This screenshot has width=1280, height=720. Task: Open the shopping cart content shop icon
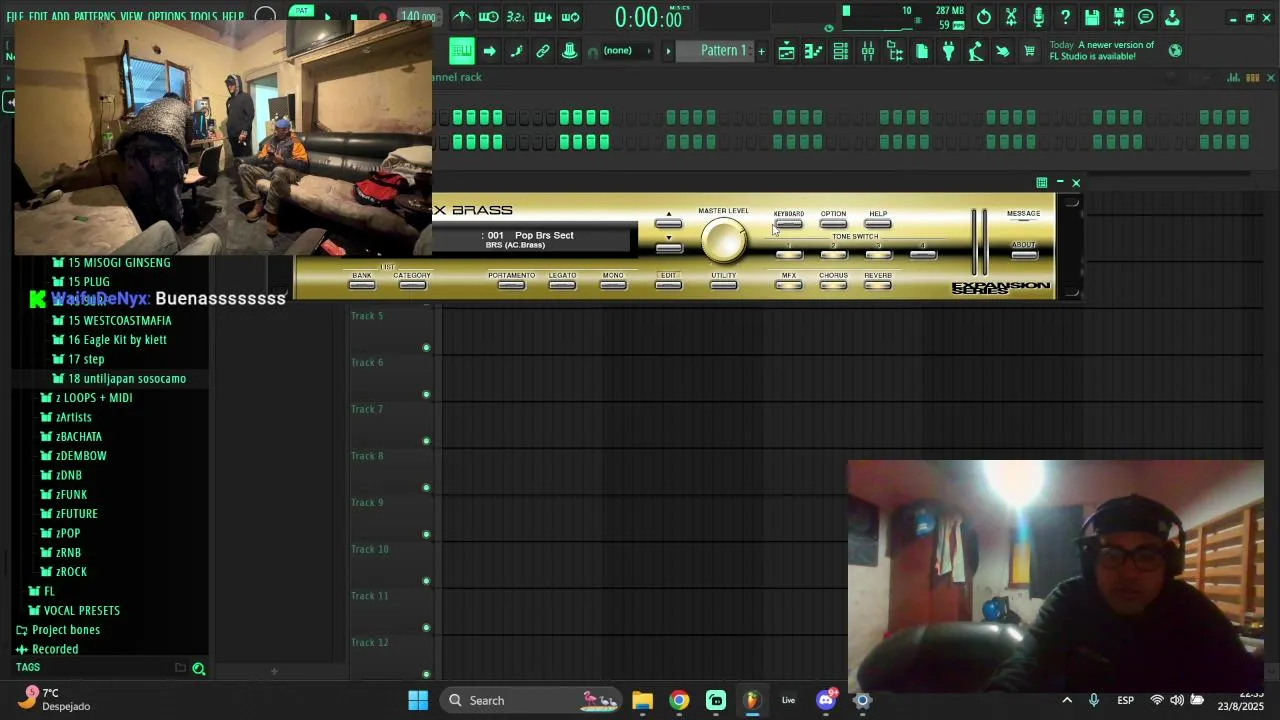point(1029,52)
